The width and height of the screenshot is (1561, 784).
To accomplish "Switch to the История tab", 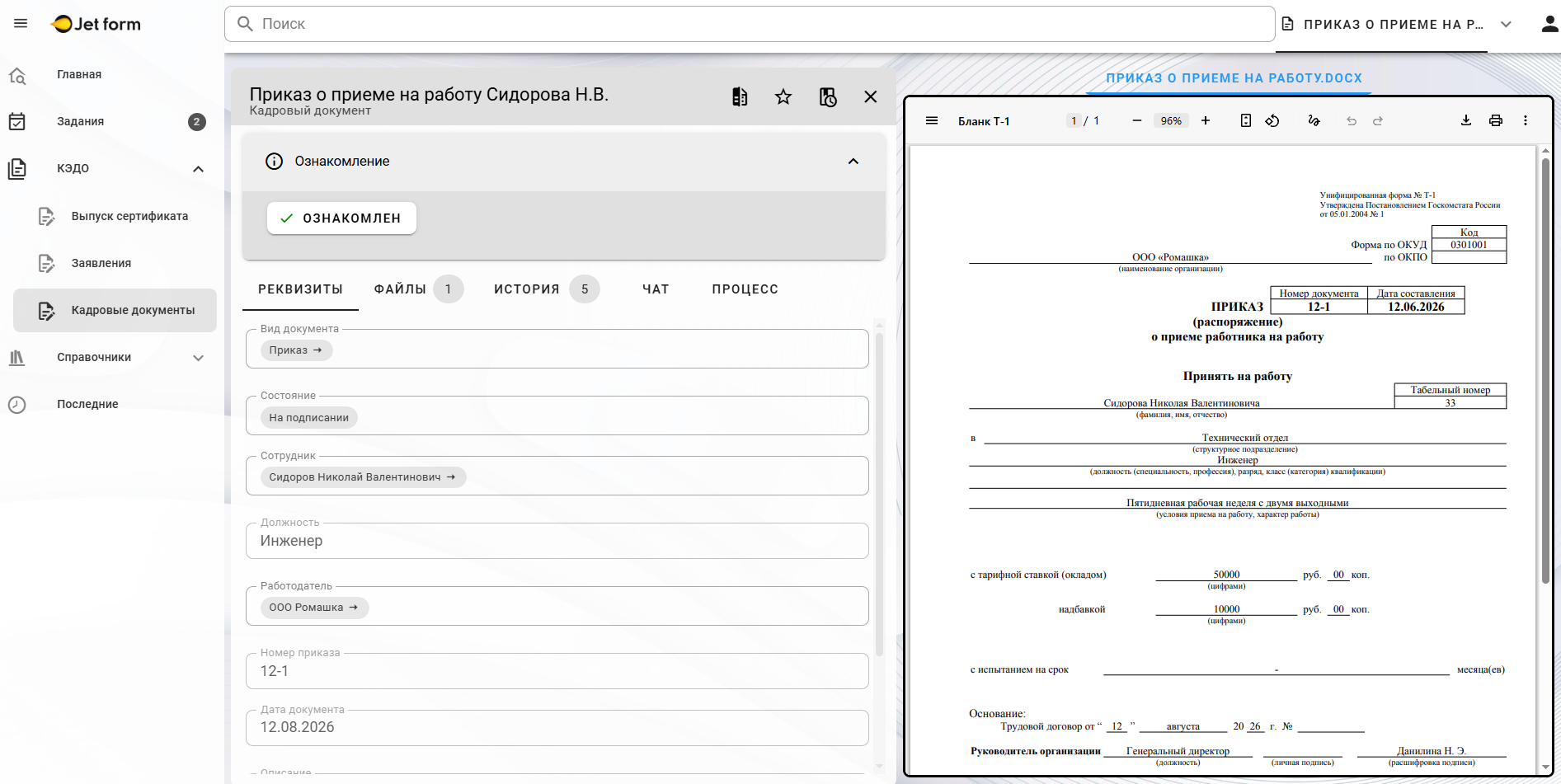I will tap(546, 289).
